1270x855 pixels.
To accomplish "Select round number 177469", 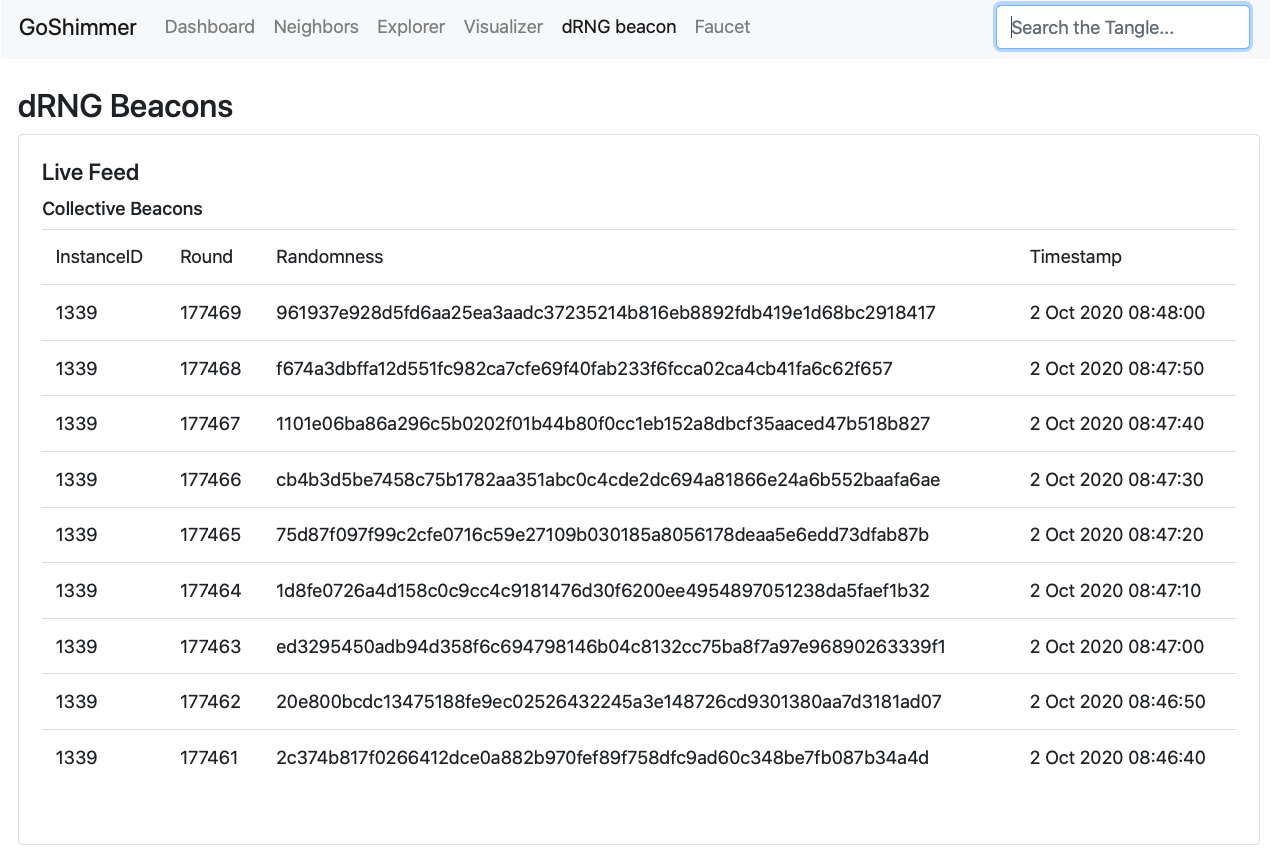I will (211, 313).
